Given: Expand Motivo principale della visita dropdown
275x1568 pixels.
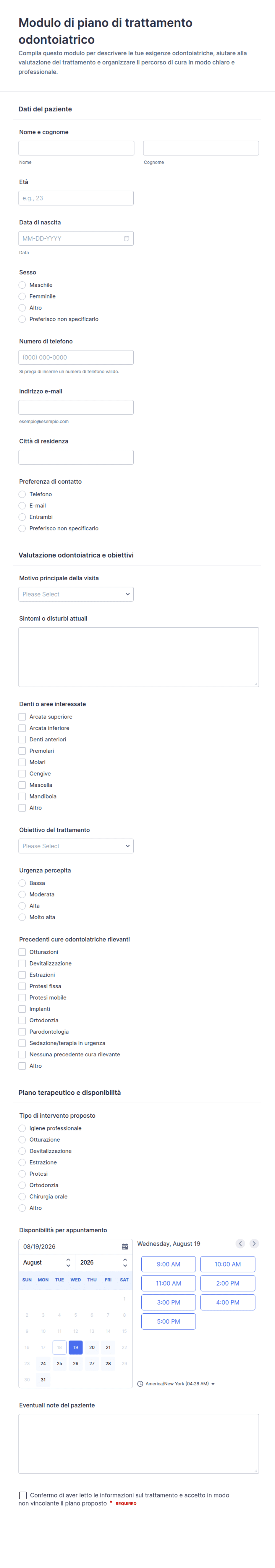Looking at the screenshot, I should (76, 594).
